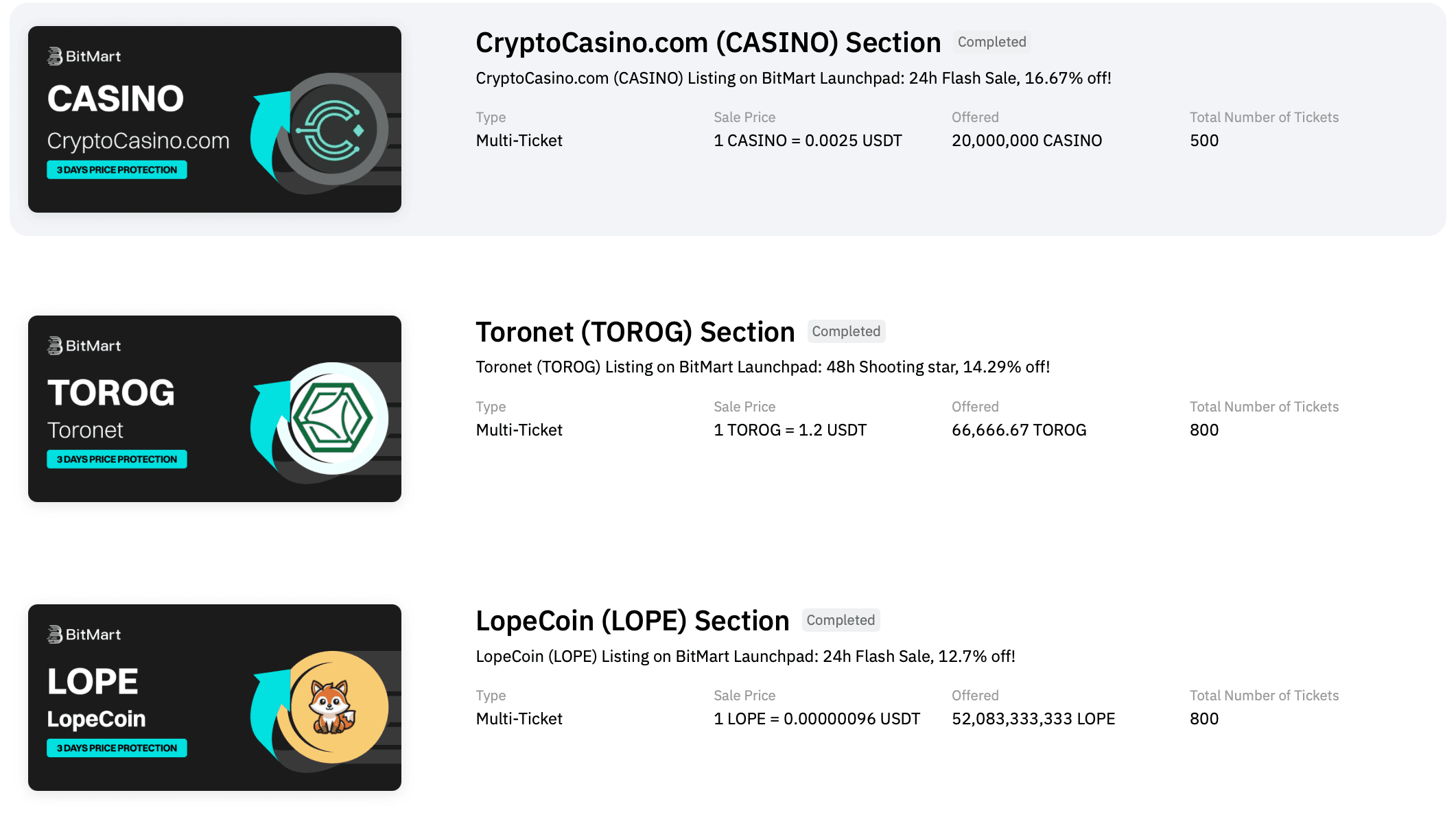The image size is (1456, 819).
Task: Click the CASINO 24h Flash Sale description
Action: pyautogui.click(x=793, y=78)
